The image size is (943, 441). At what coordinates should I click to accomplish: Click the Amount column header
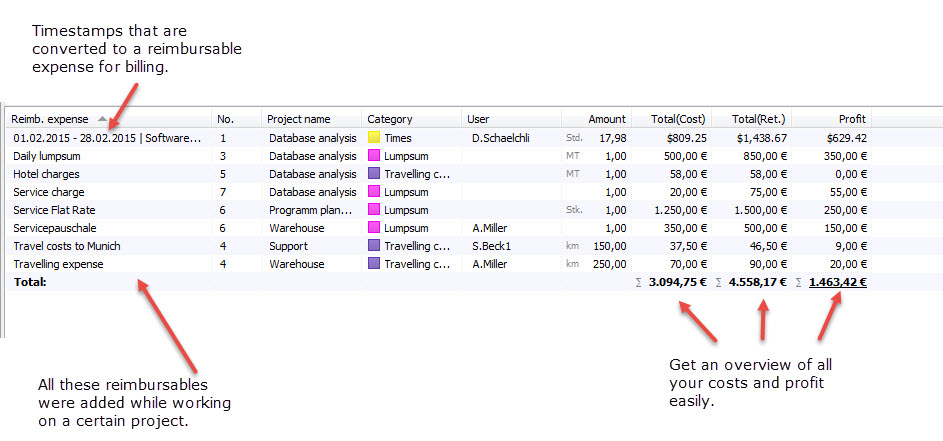606,119
